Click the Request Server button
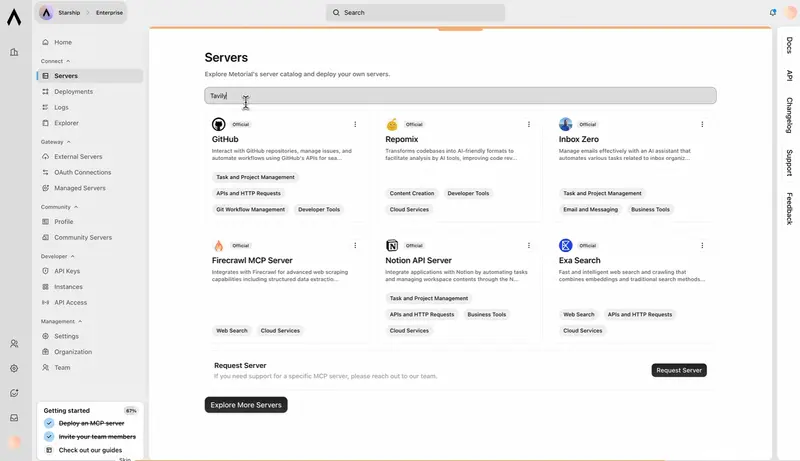Screen dimensions: 800x461 click(x=679, y=370)
